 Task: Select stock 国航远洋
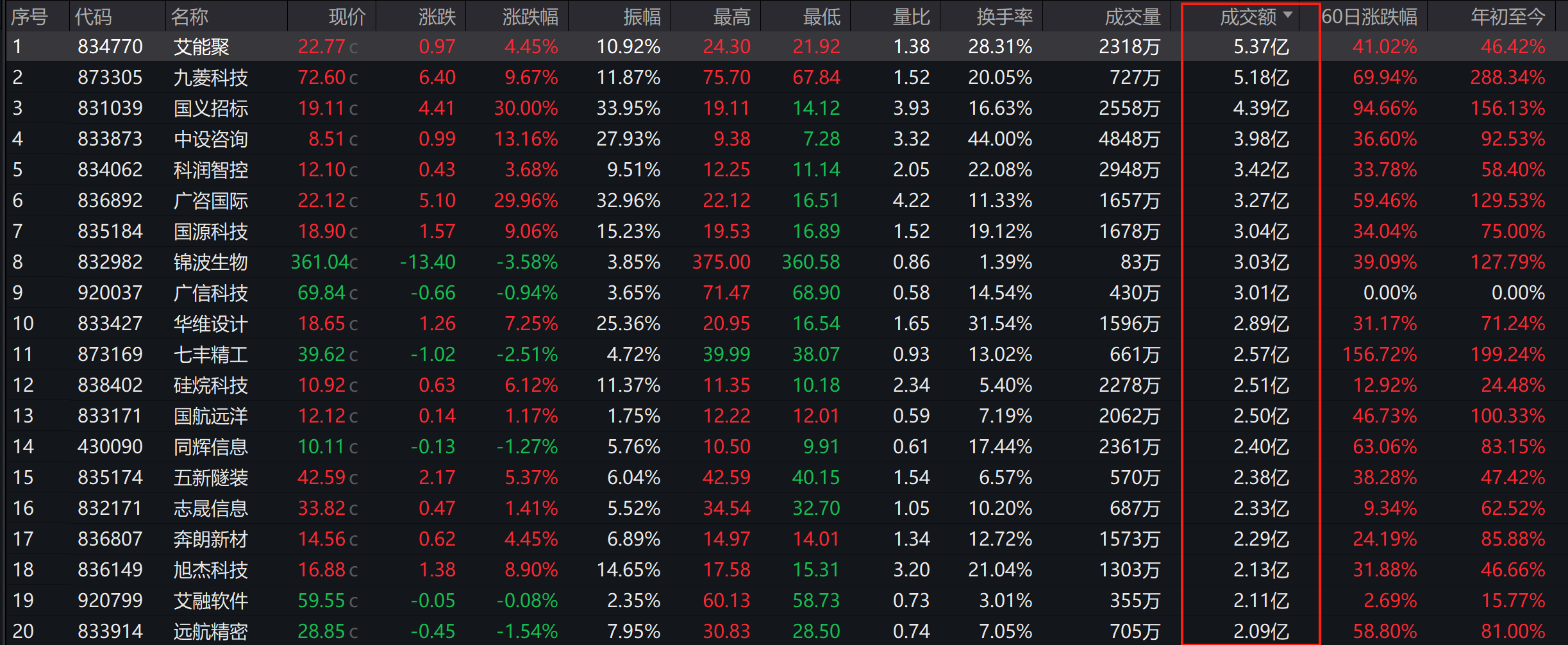pyautogui.click(x=210, y=416)
